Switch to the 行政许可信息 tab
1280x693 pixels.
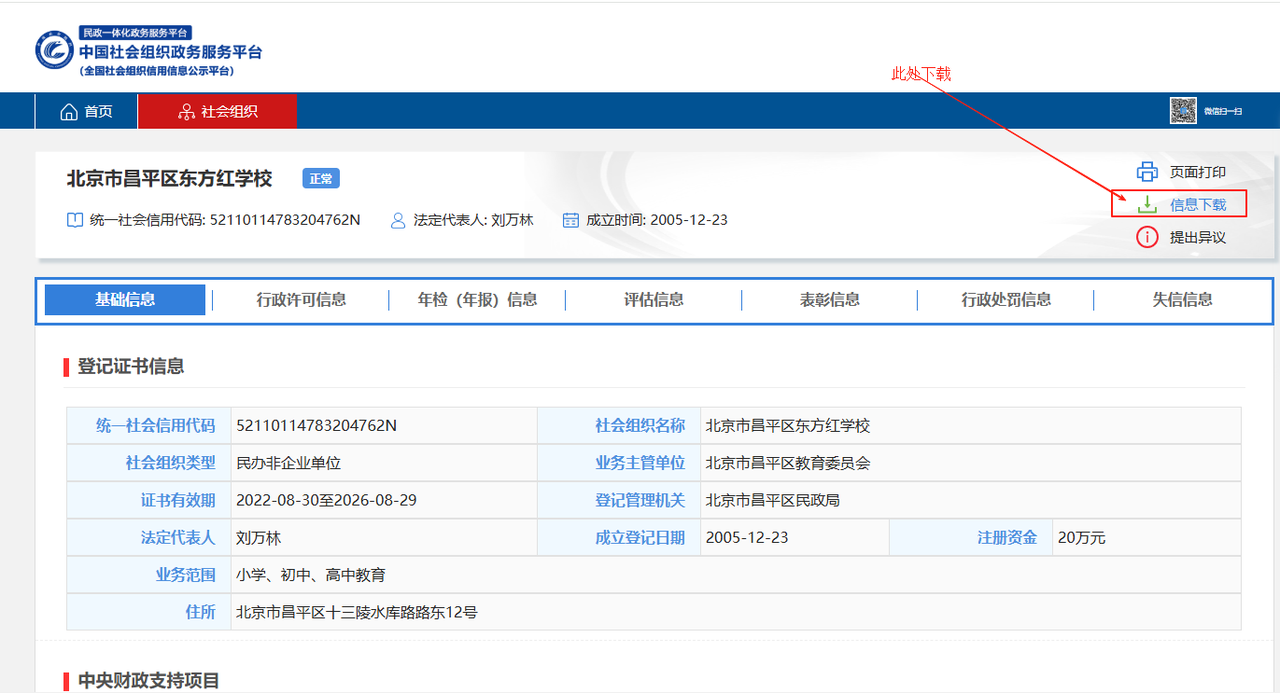coord(301,300)
